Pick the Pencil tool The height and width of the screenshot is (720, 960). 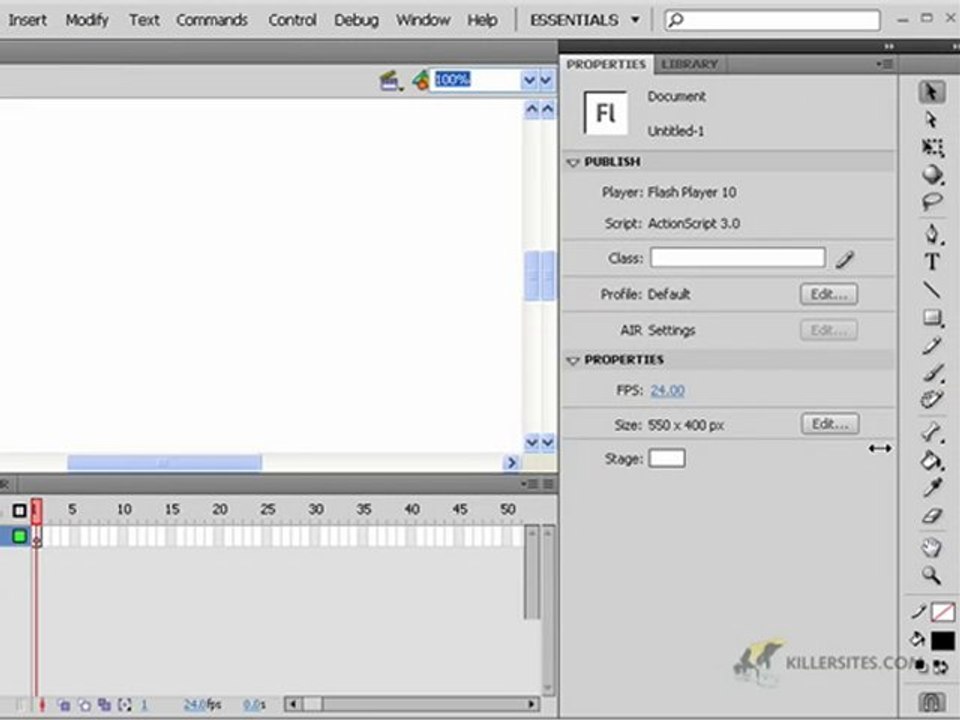pos(932,346)
